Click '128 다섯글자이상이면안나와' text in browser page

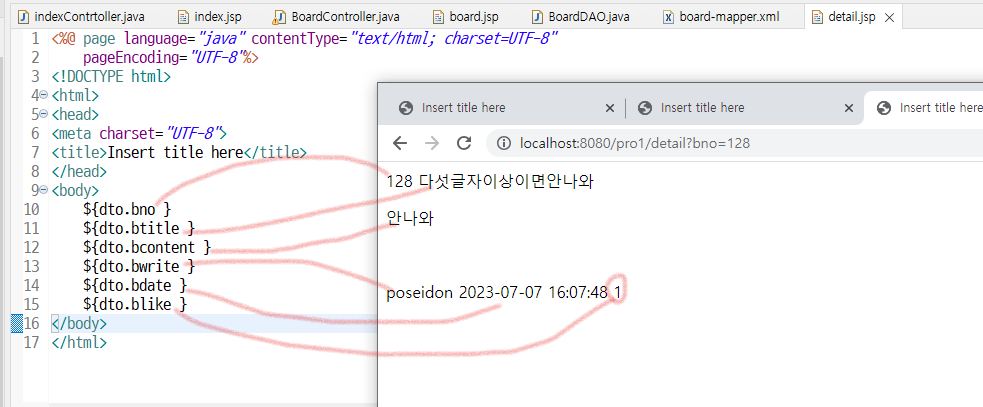tap(490, 182)
